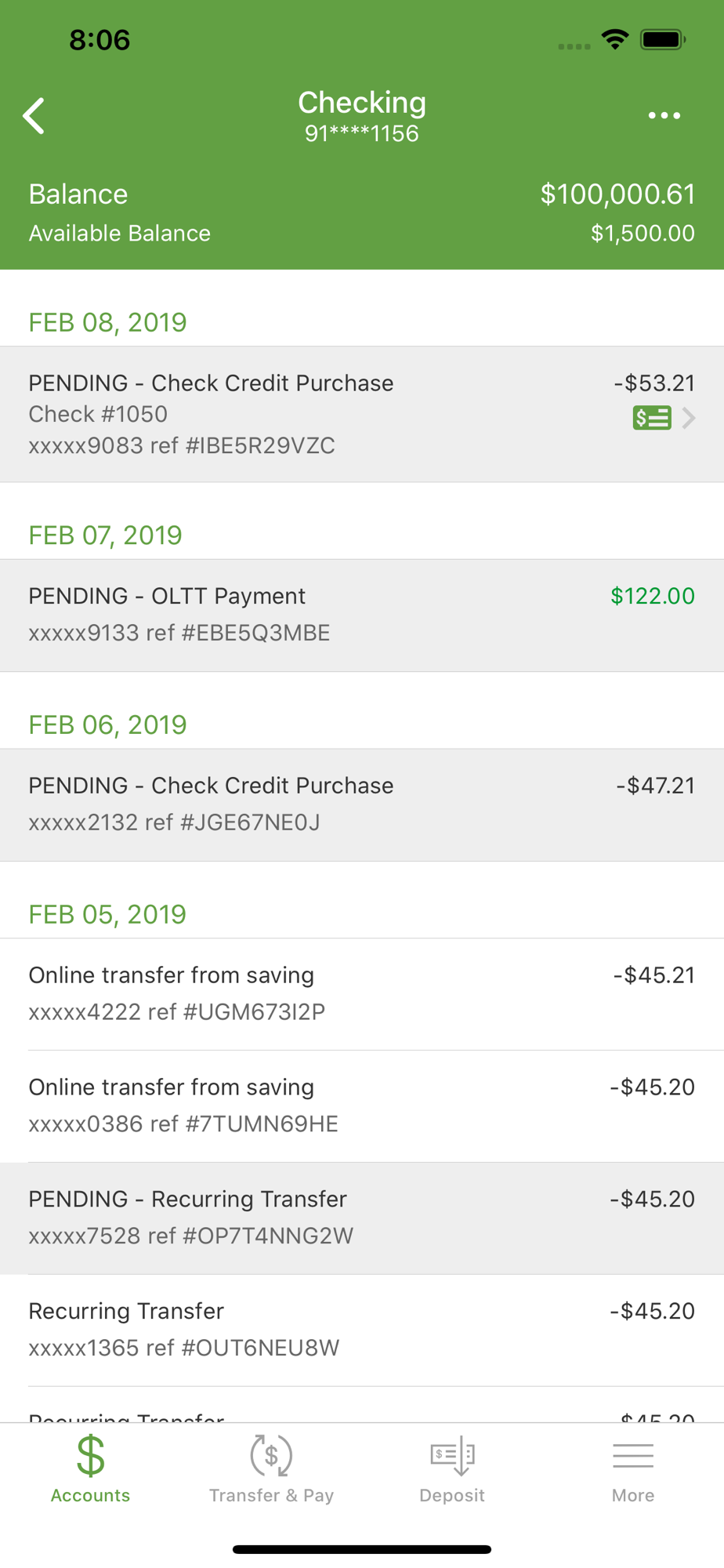Tap the Available Balance amount $1,500.00

(643, 233)
